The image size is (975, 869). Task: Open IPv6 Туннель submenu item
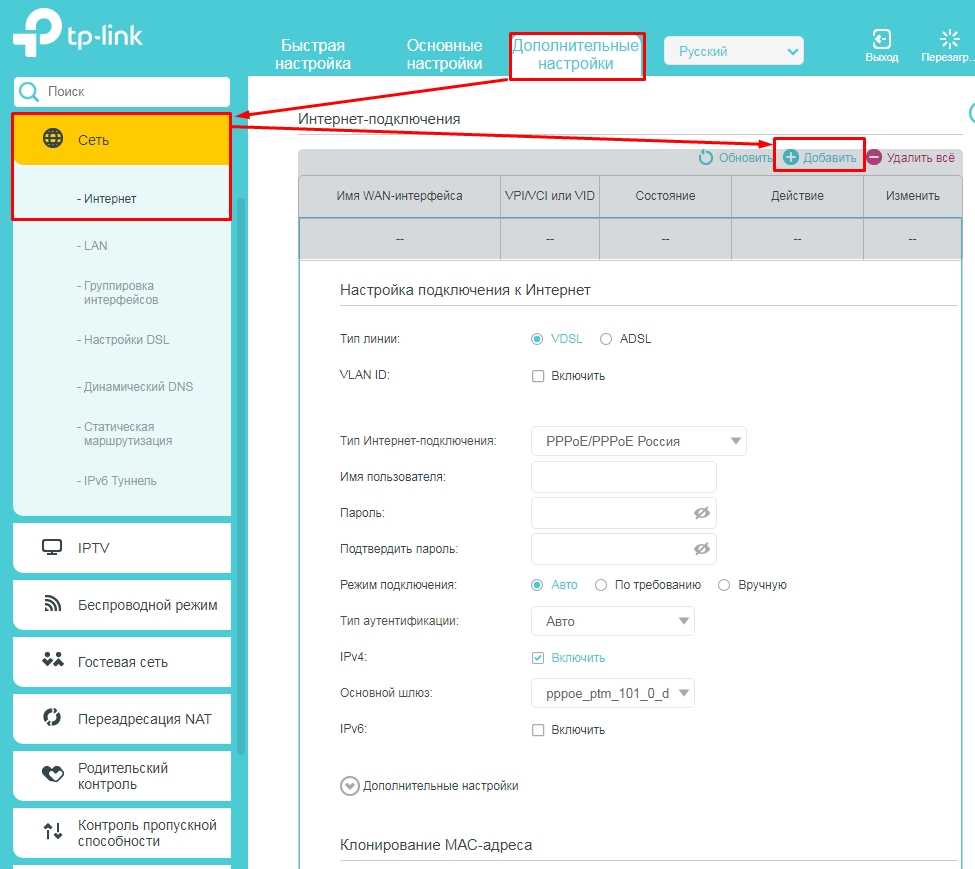pos(120,480)
